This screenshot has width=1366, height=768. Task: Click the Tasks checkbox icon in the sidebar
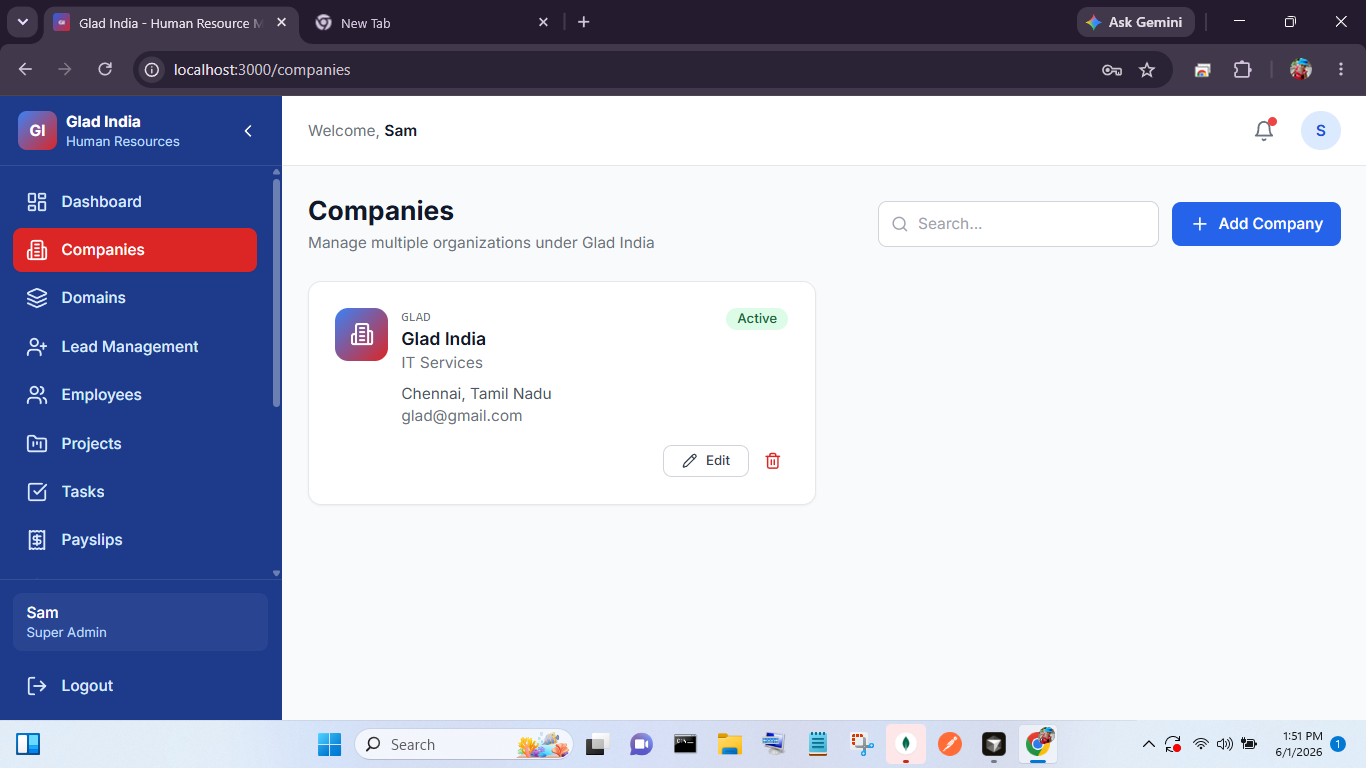click(37, 492)
